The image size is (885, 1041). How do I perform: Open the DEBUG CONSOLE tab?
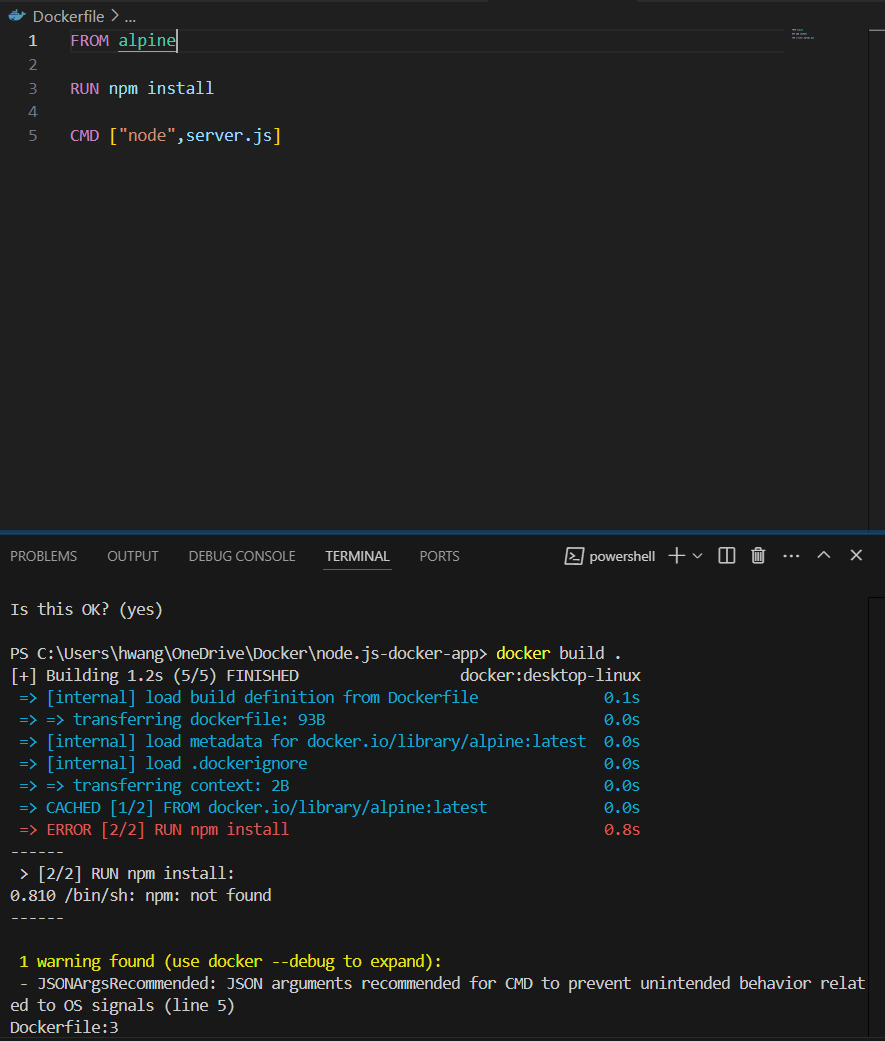241,556
